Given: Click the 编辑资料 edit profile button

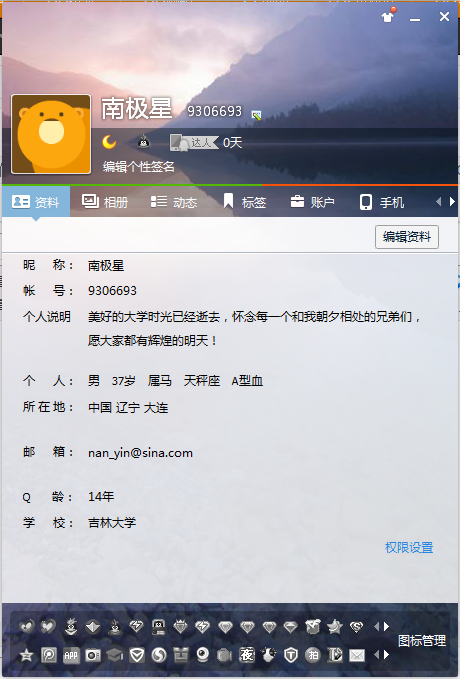Looking at the screenshot, I should [407, 236].
